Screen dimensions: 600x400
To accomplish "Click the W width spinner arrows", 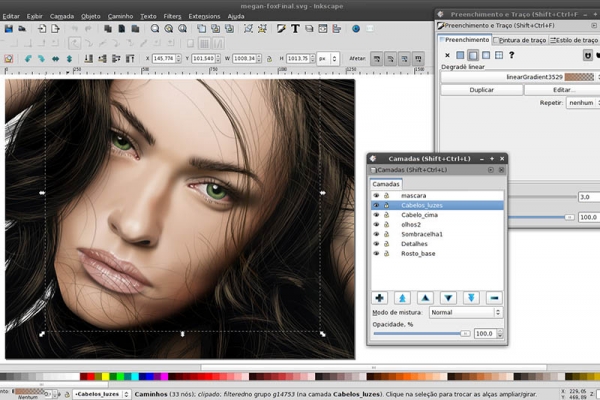I will pyautogui.click(x=259, y=59).
